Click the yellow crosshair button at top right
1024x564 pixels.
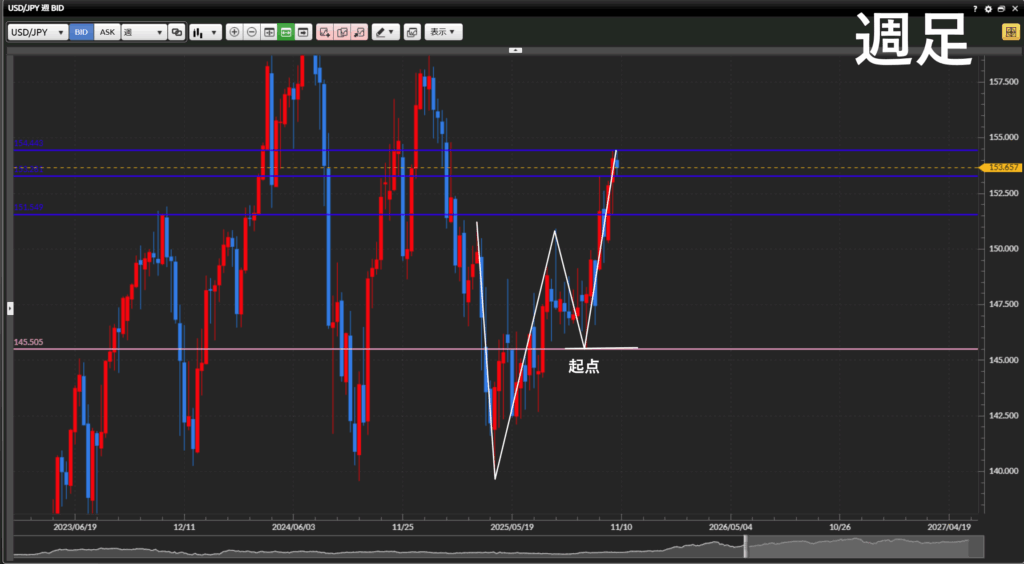tap(1010, 32)
